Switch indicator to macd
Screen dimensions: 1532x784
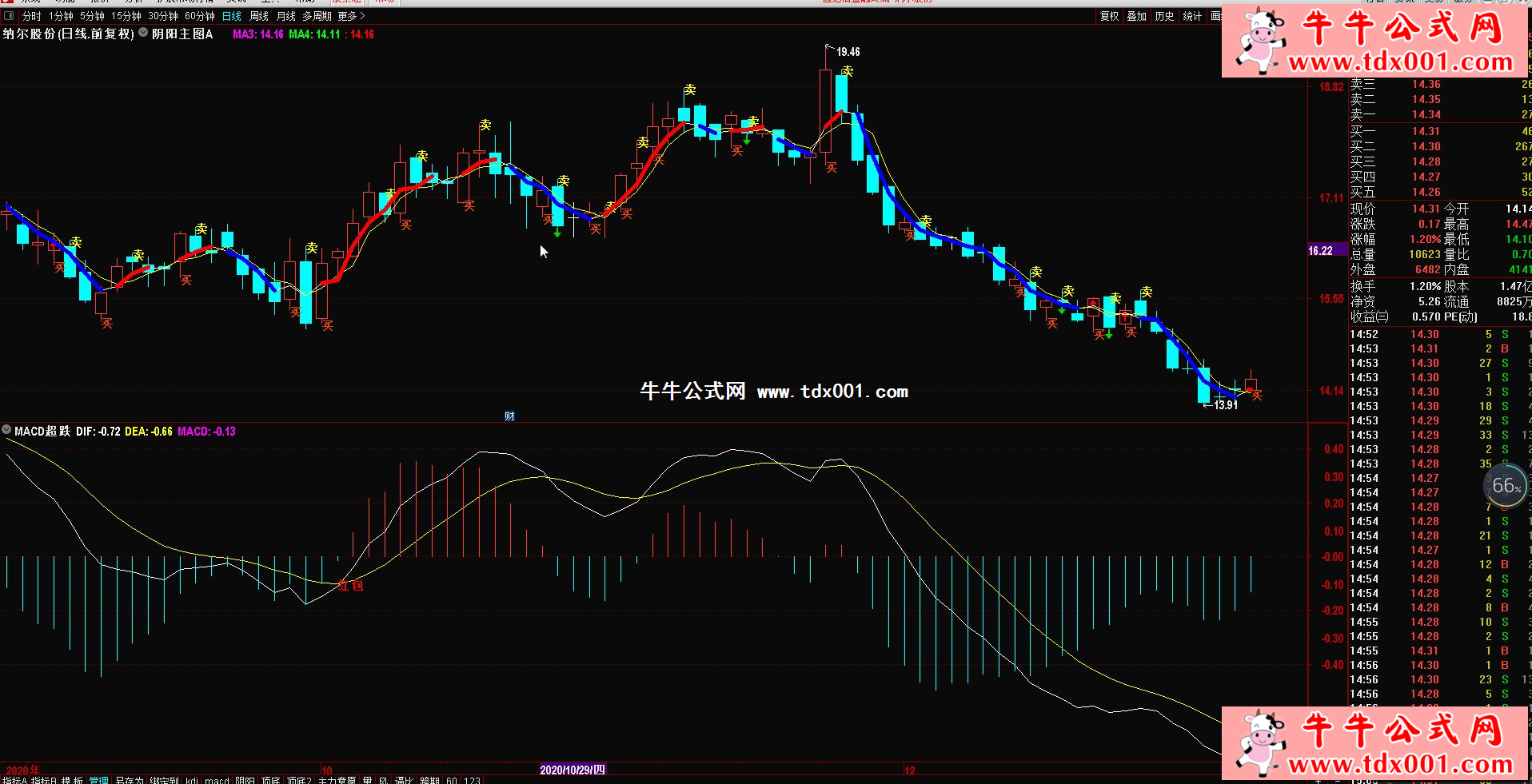(217, 780)
